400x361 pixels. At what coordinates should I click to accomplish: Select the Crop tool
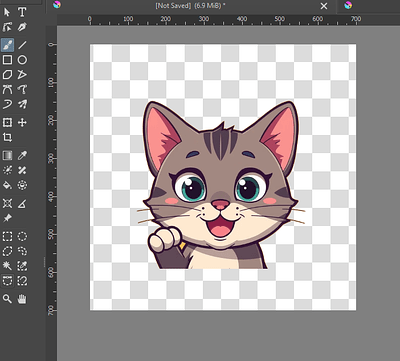click(7, 137)
